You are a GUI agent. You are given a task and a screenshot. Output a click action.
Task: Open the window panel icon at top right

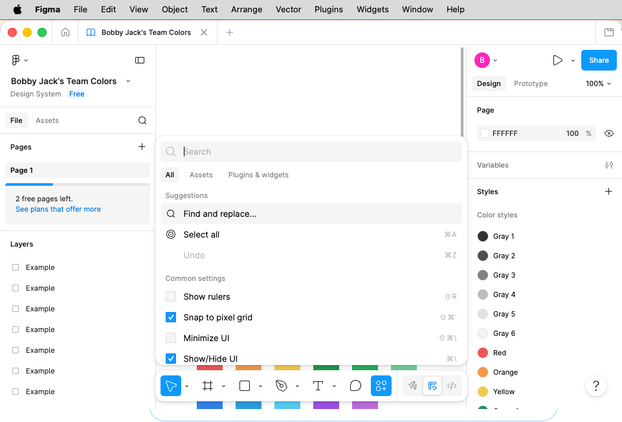pyautogui.click(x=609, y=32)
